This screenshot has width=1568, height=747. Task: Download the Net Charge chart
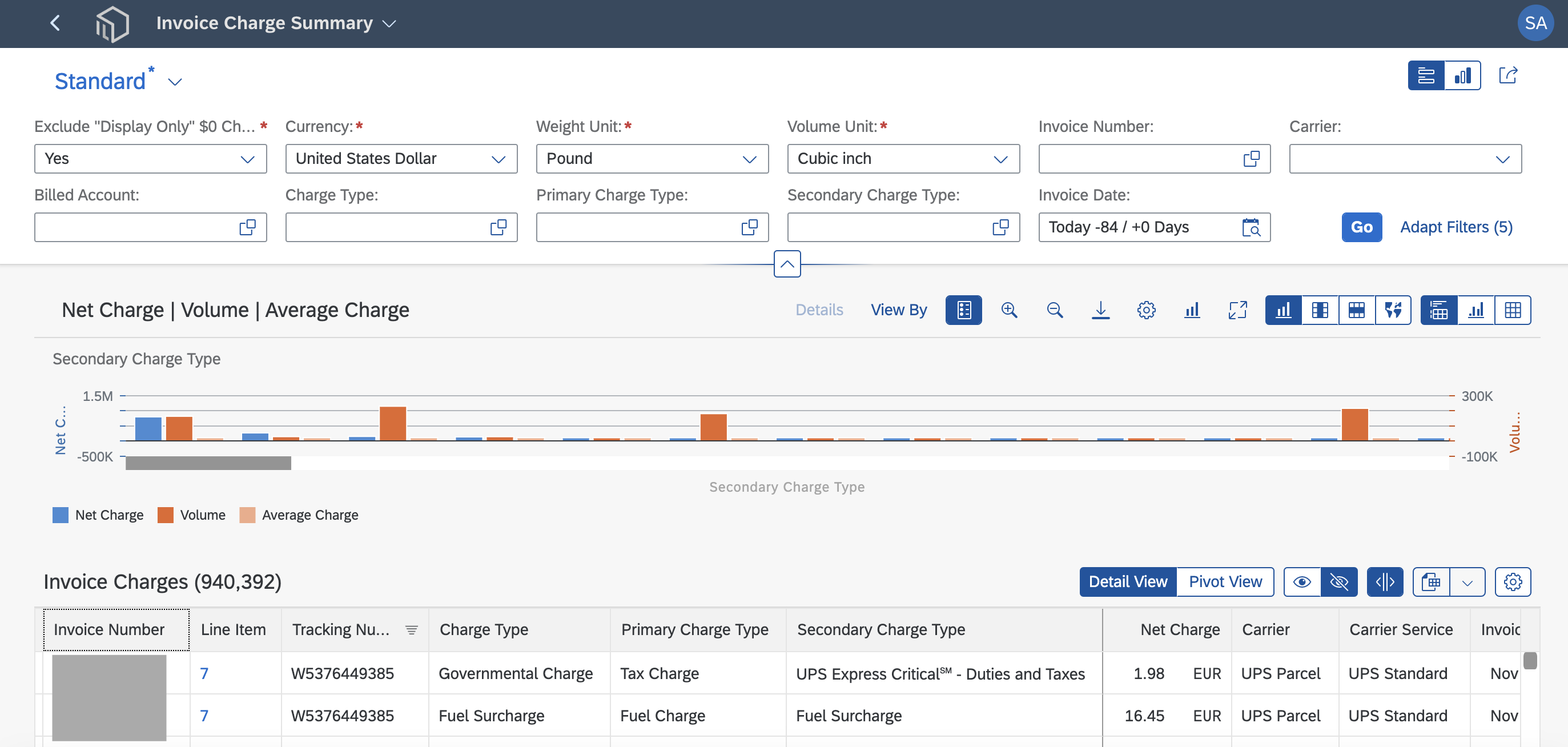[x=1100, y=310]
